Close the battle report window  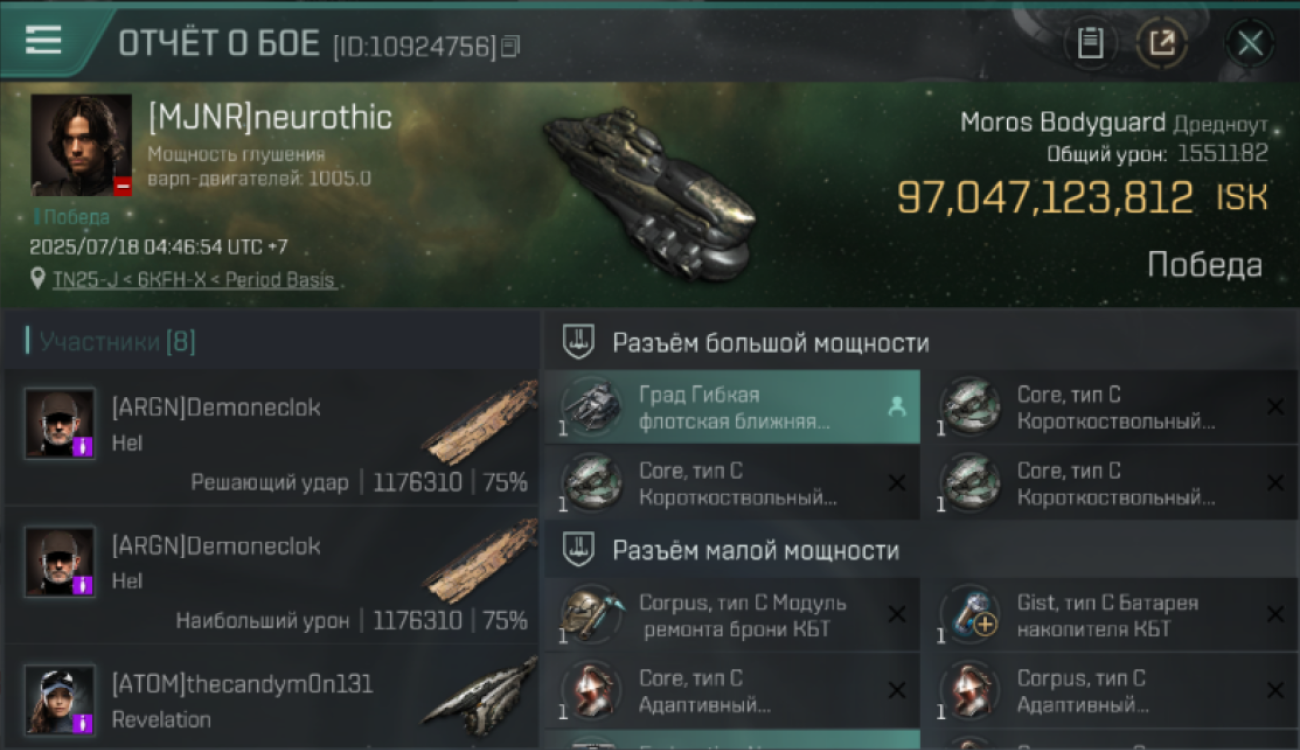[1250, 43]
